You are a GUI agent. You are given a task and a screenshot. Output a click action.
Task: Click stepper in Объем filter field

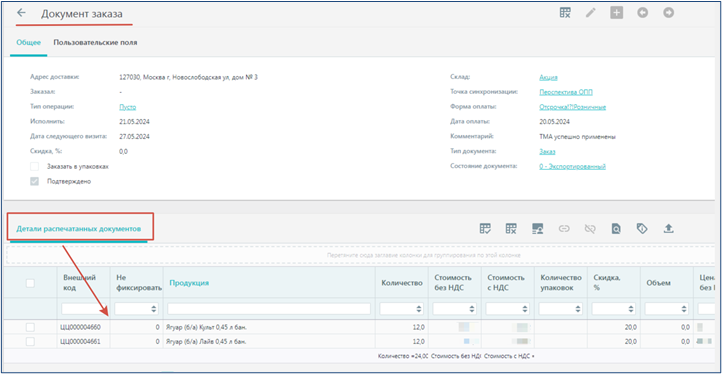point(684,309)
